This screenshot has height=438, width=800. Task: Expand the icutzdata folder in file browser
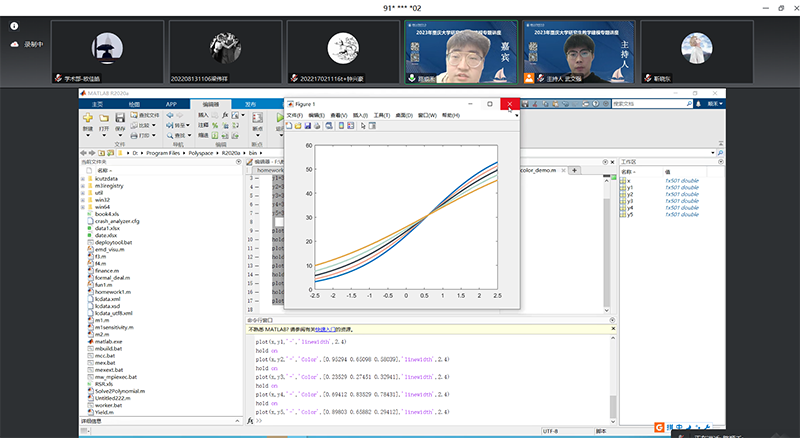[x=83, y=179]
